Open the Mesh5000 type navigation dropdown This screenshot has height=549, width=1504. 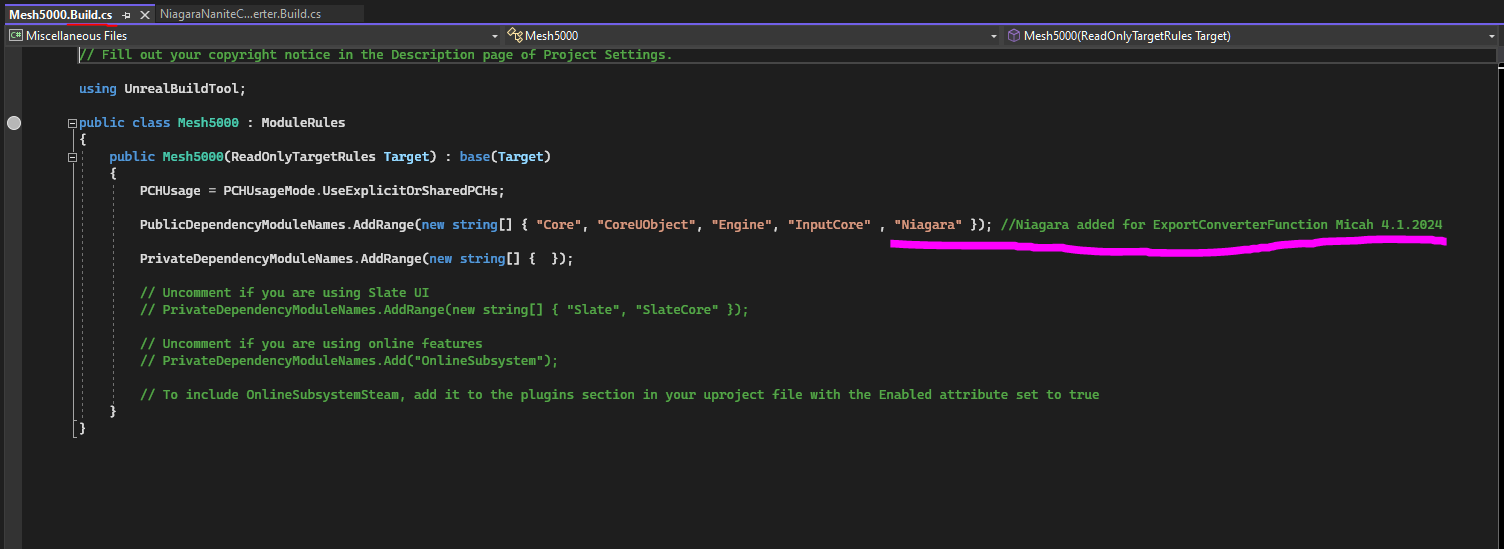pyautogui.click(x=994, y=36)
